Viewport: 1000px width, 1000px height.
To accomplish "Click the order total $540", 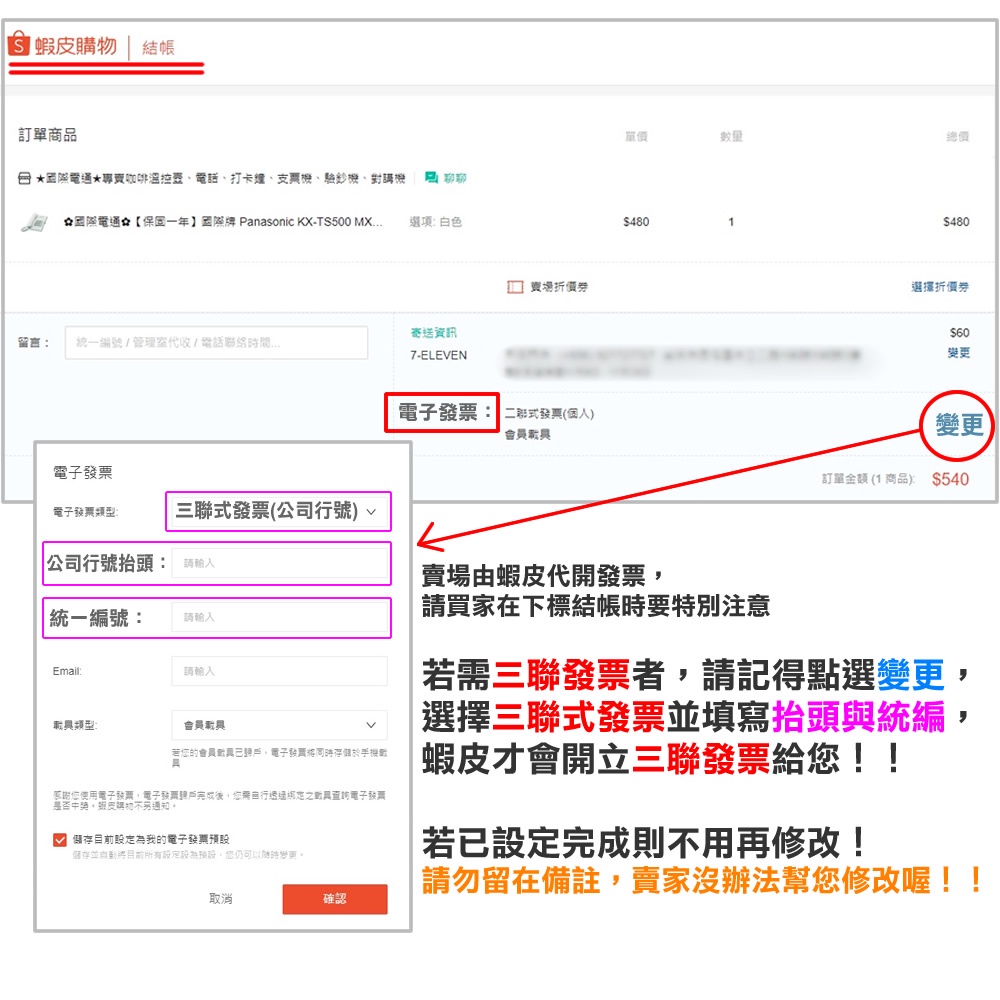I will 950,479.
